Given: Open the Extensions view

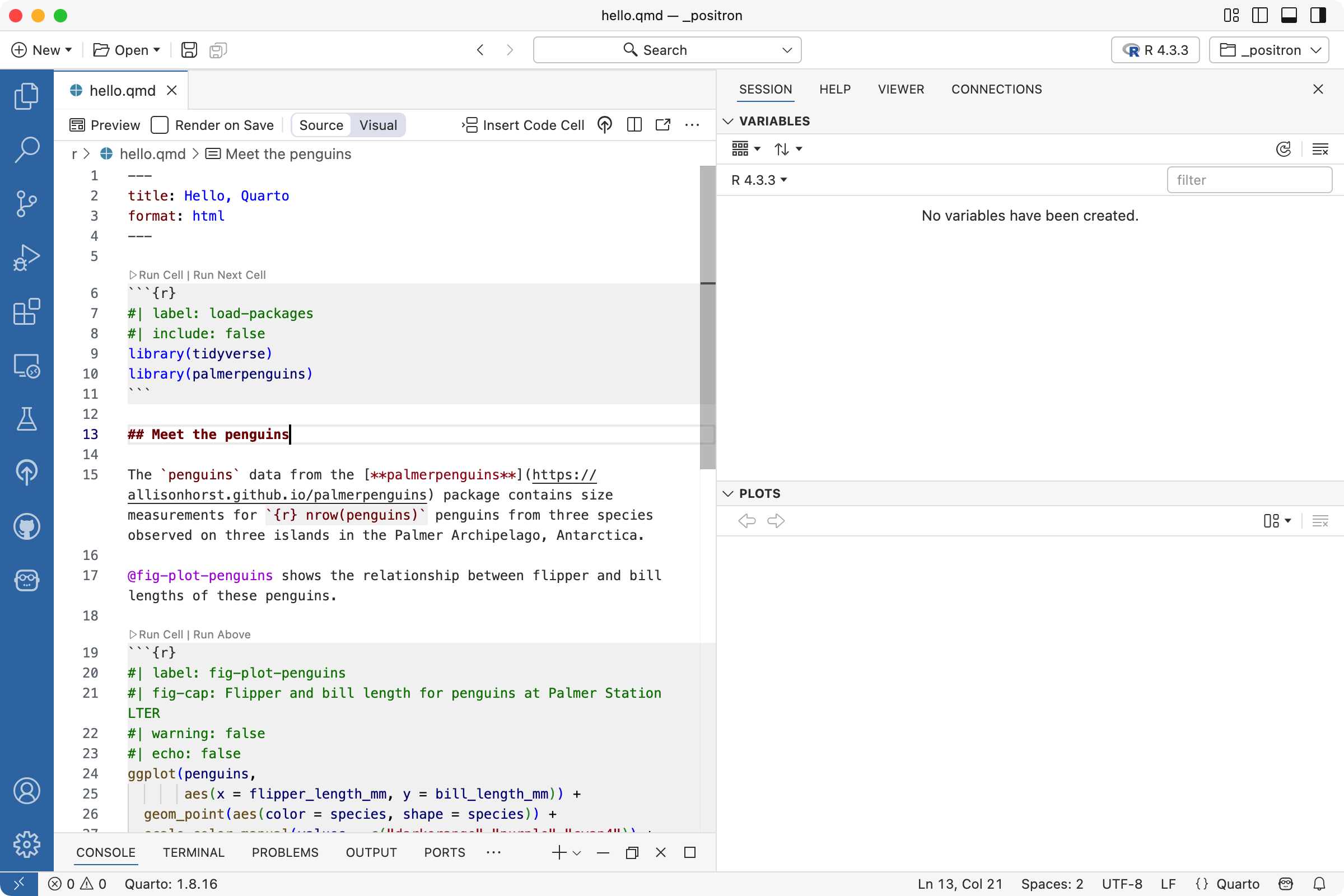Looking at the screenshot, I should [26, 312].
